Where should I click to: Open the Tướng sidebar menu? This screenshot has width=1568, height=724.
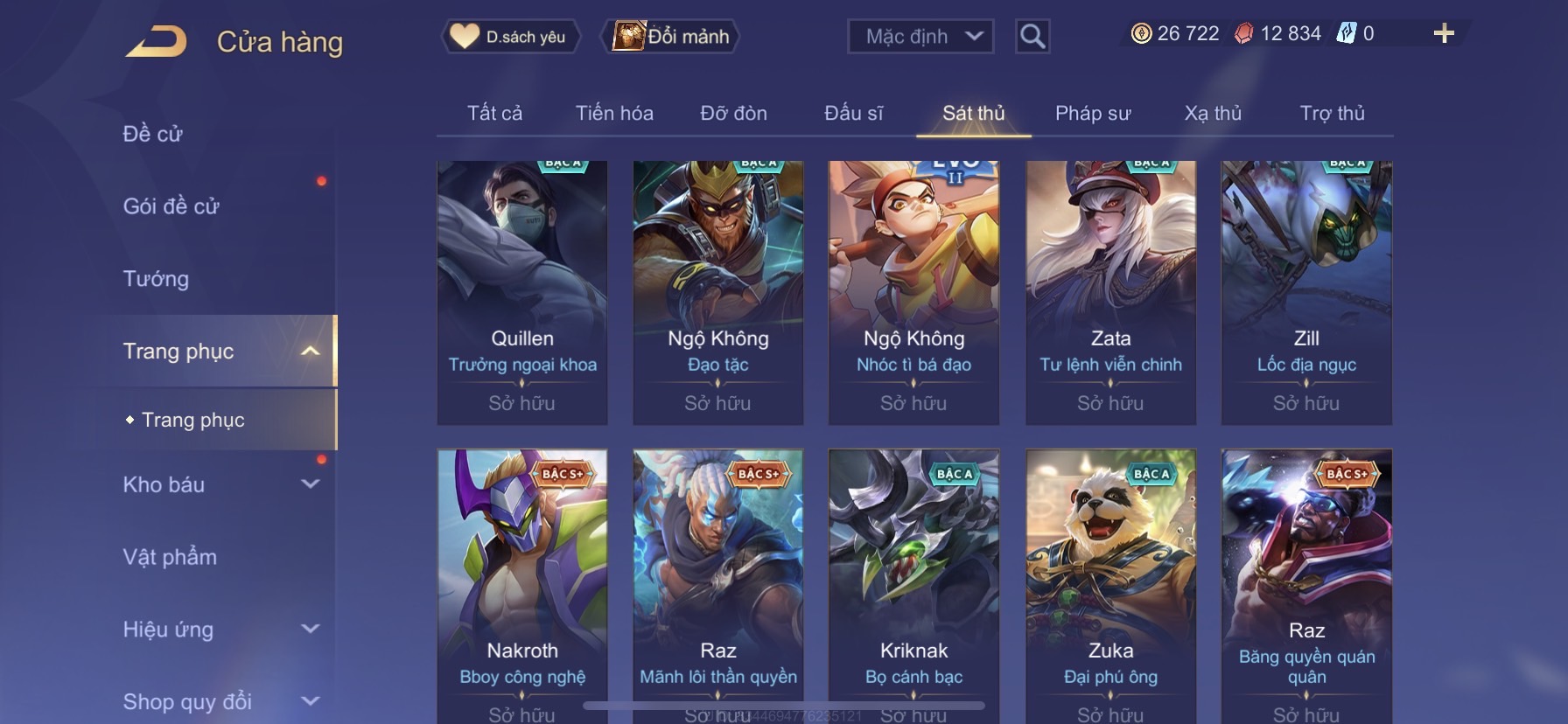coord(156,279)
